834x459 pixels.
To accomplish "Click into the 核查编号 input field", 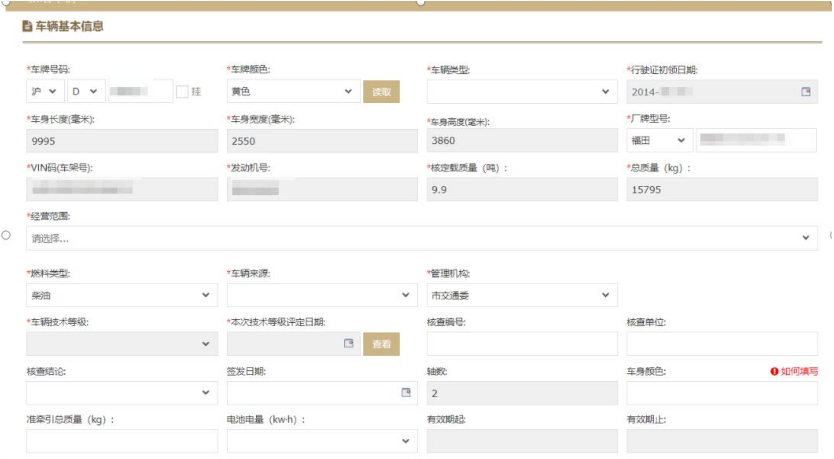I will pyautogui.click(x=521, y=344).
